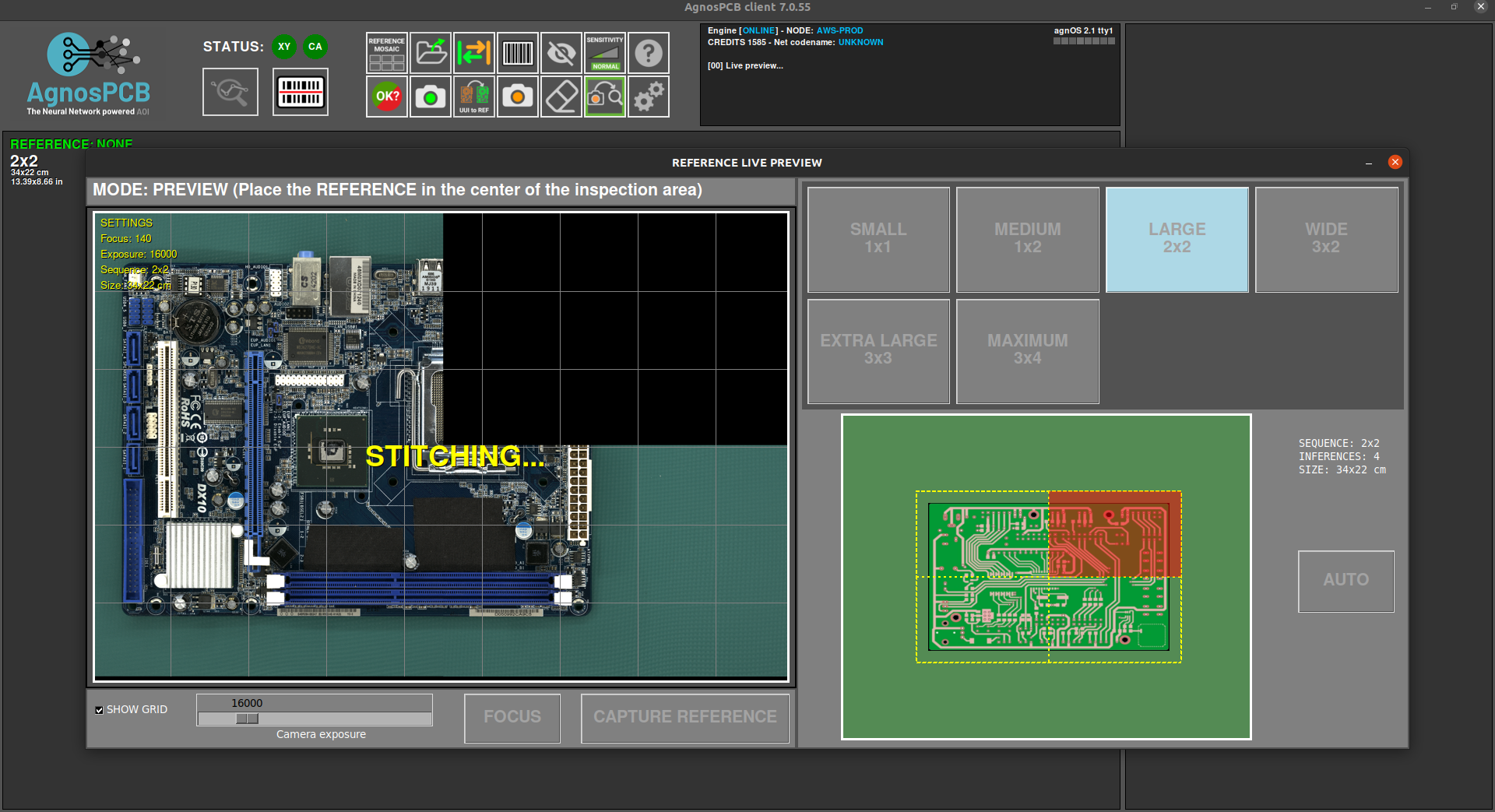Click the magnifier analysis graph icon
Image resolution: width=1495 pixels, height=812 pixels.
(230, 92)
